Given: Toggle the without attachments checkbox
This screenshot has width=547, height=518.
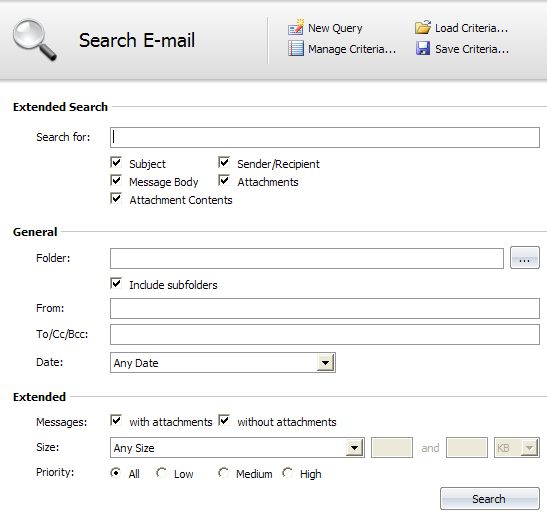Looking at the screenshot, I should point(224,420).
